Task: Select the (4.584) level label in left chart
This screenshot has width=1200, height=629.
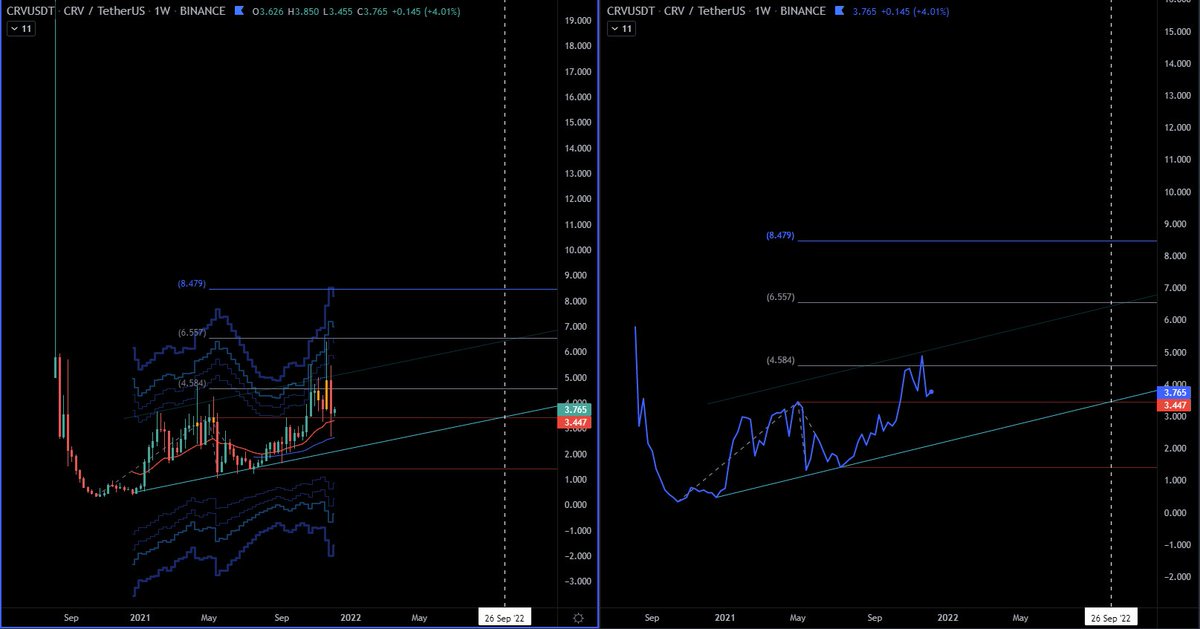Action: [x=191, y=383]
